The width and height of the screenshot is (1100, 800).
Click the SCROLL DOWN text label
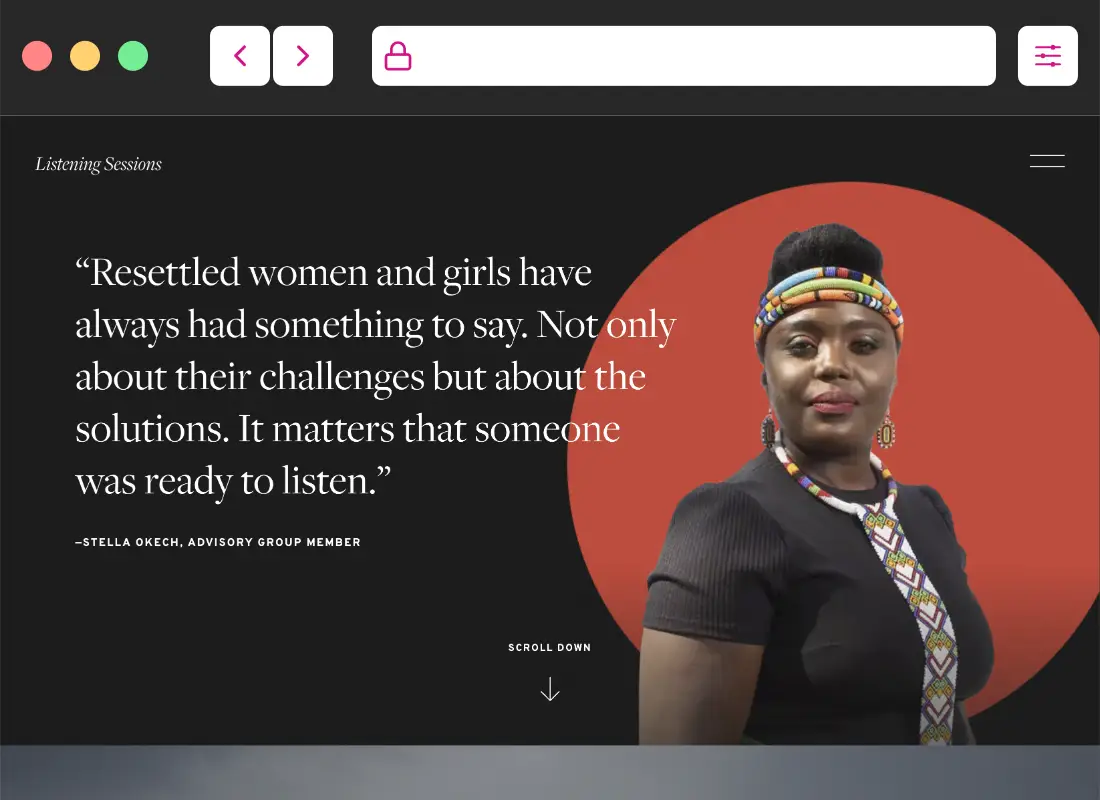click(549, 648)
